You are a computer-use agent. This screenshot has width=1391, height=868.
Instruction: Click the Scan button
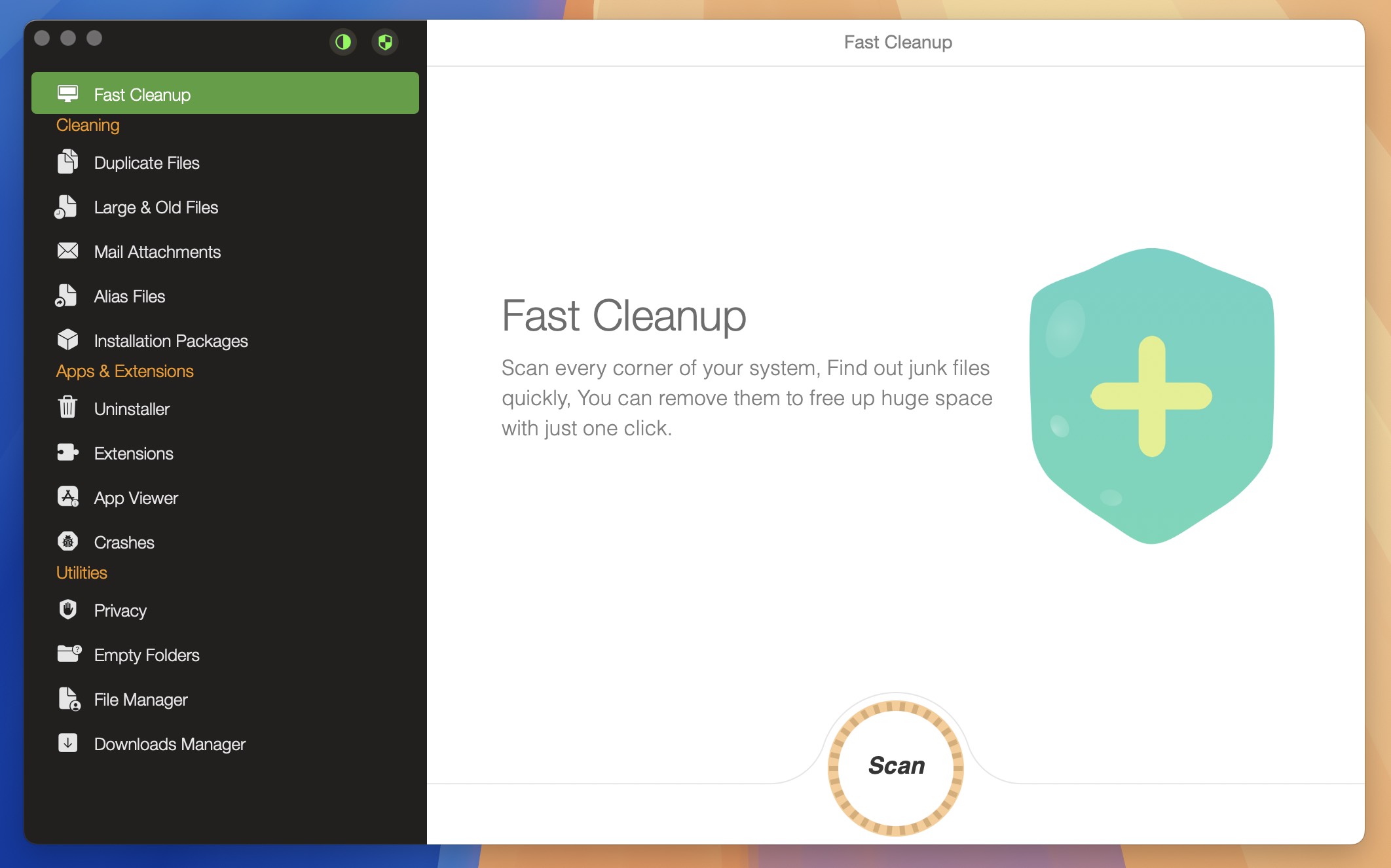pos(896,764)
